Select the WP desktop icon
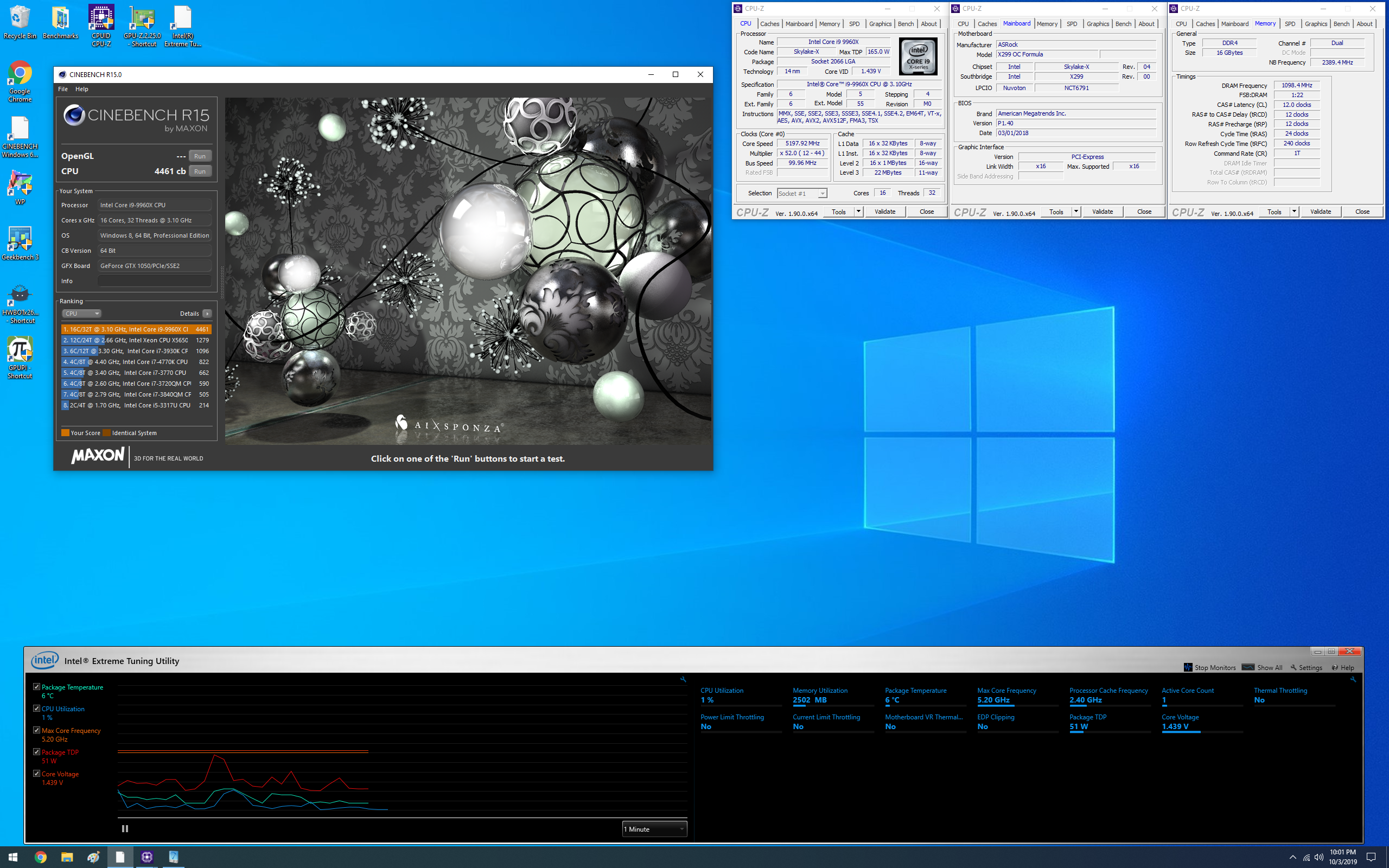The height and width of the screenshot is (868, 1389). pyautogui.click(x=20, y=188)
